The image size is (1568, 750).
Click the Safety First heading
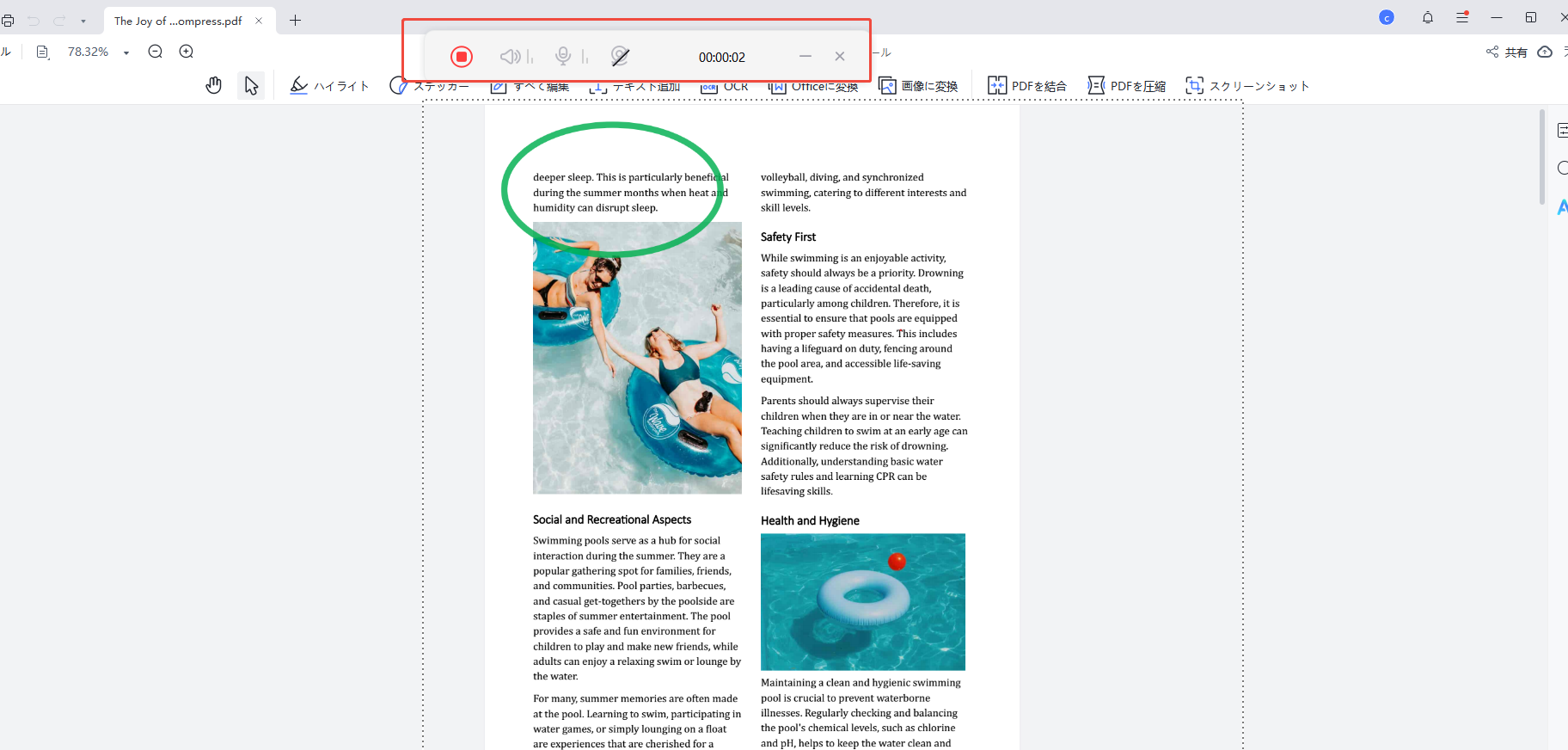click(788, 237)
